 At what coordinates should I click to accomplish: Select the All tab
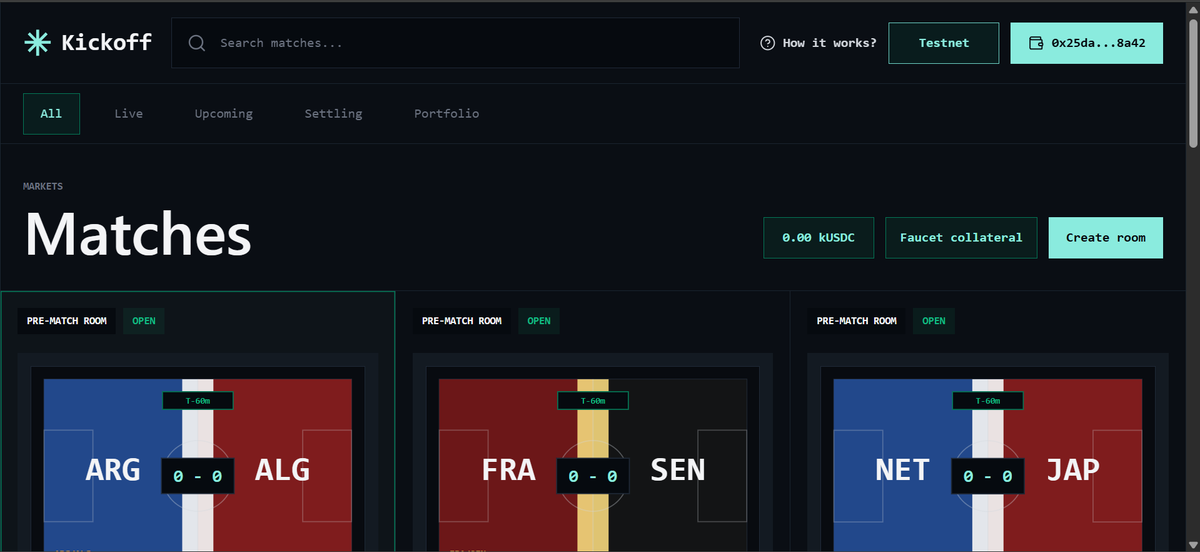tap(51, 113)
